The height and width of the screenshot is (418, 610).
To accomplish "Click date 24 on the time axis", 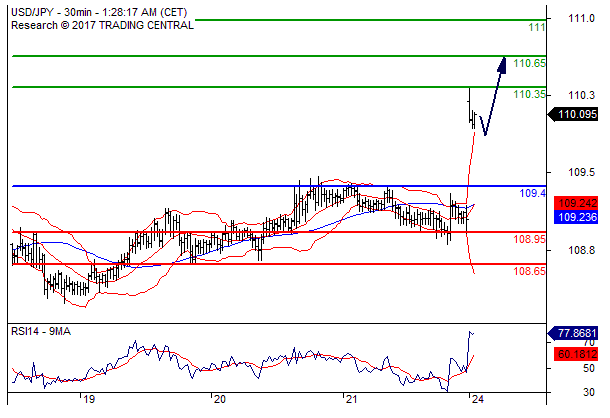I will (x=477, y=399).
